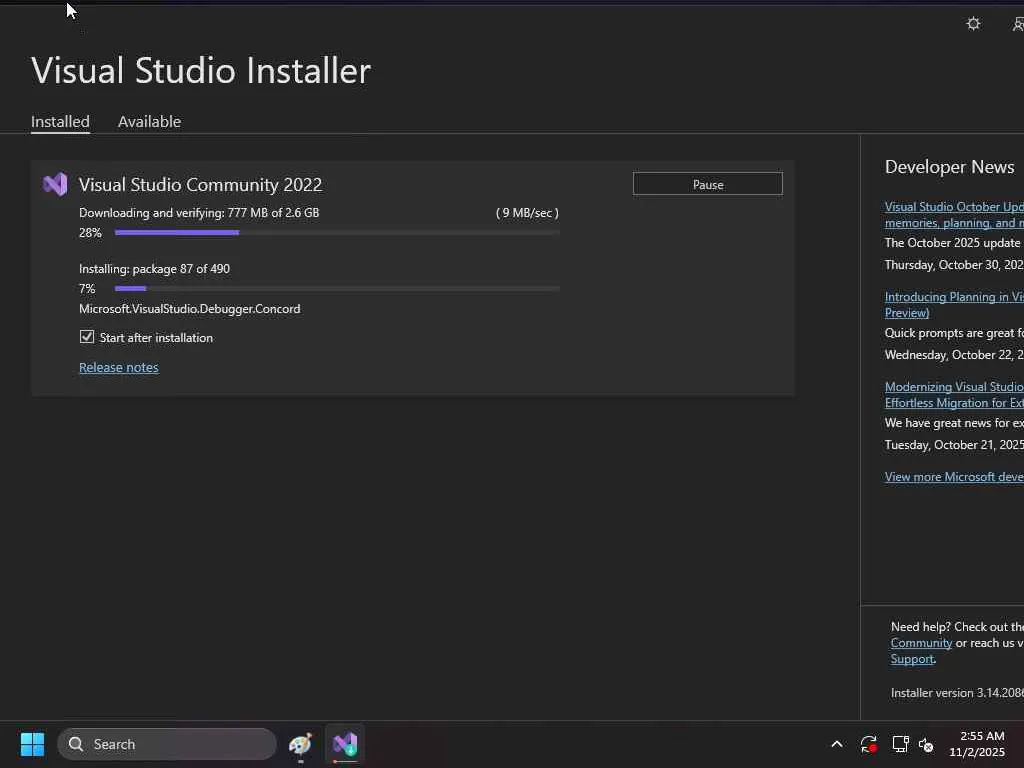Click the Tuesday, October 21 date text
Image resolution: width=1024 pixels, height=768 pixels.
tap(954, 445)
